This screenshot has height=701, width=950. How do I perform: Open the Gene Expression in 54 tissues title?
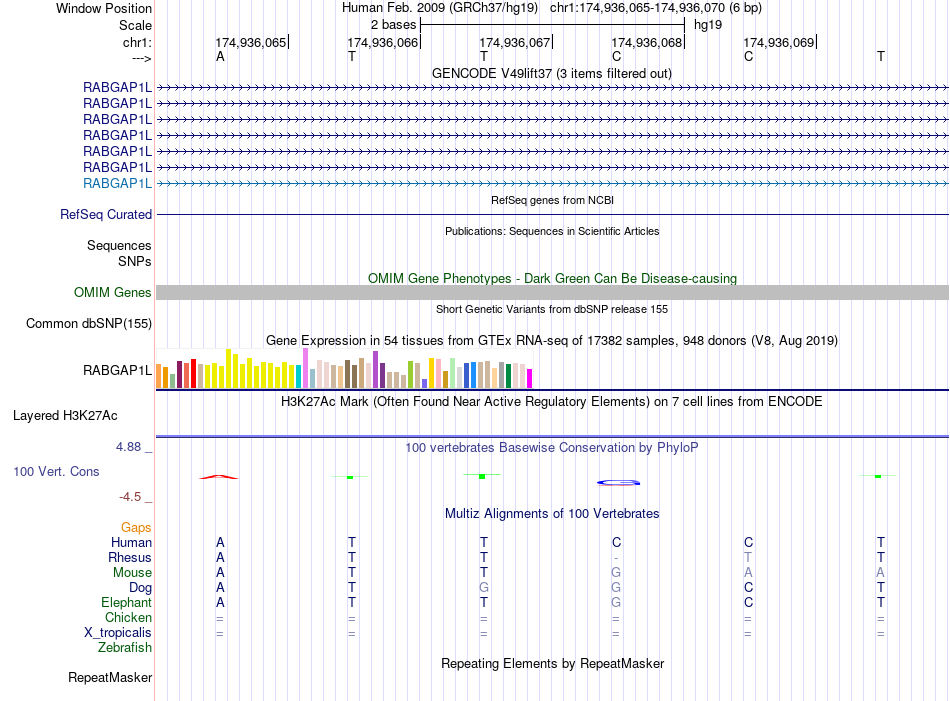tap(552, 341)
